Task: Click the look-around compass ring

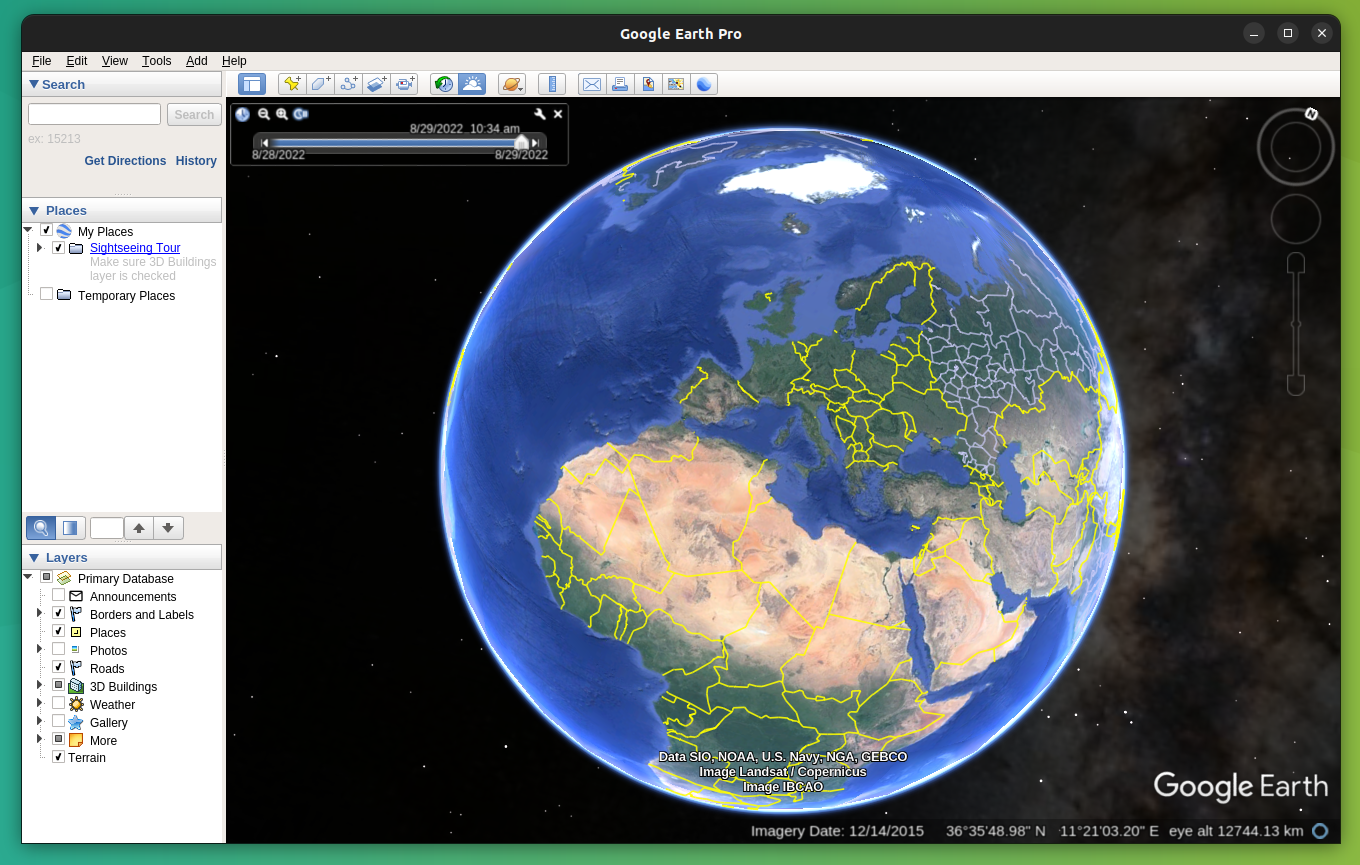Action: 1295,147
